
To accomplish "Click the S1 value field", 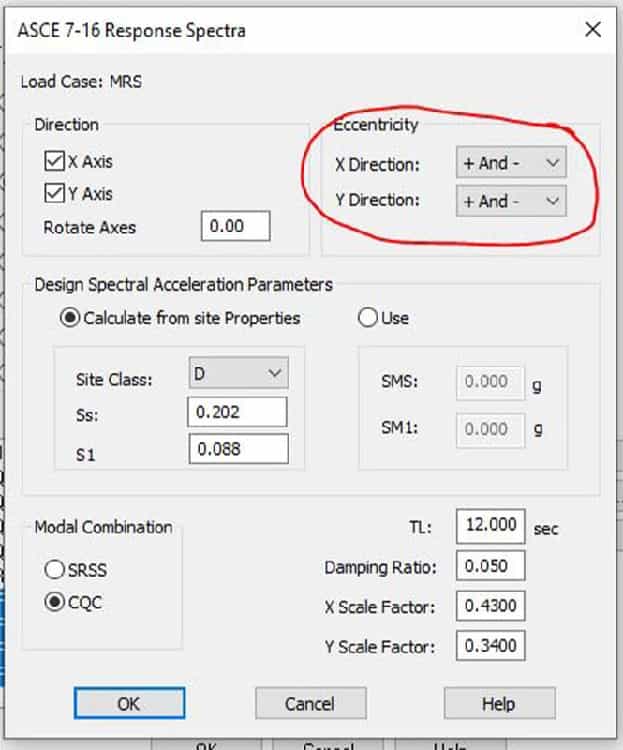I will coord(237,449).
